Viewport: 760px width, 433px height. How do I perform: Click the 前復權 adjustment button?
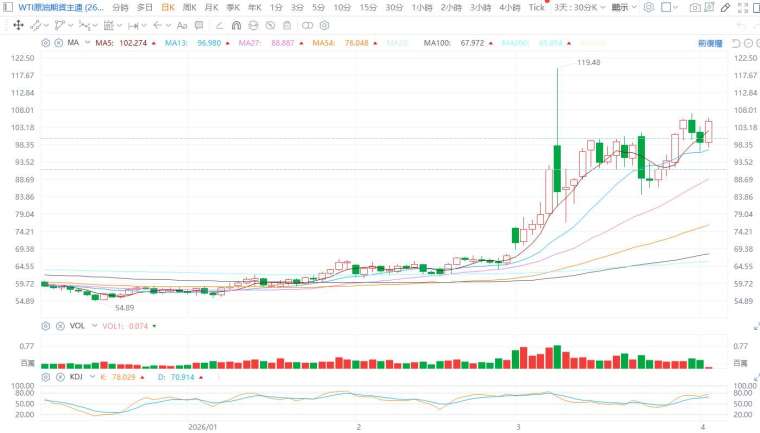tap(711, 43)
